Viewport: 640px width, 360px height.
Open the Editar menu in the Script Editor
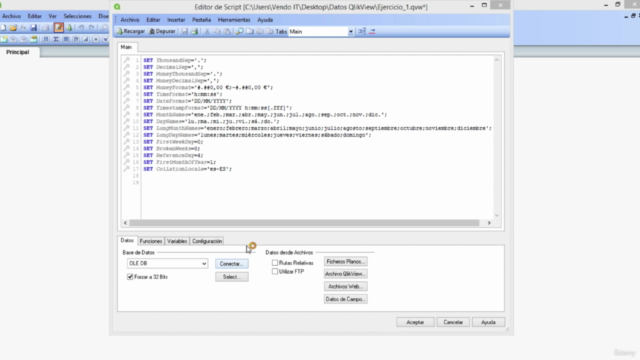pos(153,20)
